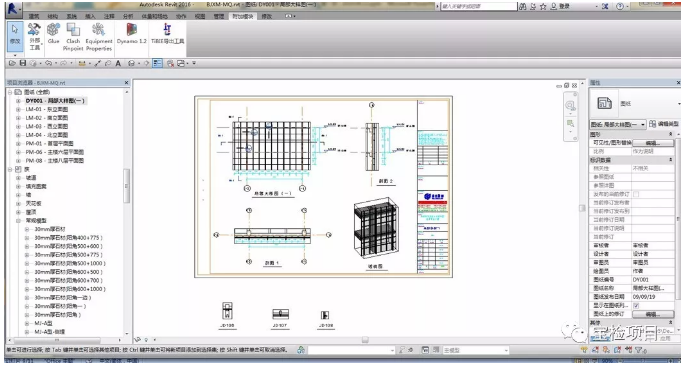Click the 编辑类型 edit type button
The image size is (687, 365).
point(664,124)
